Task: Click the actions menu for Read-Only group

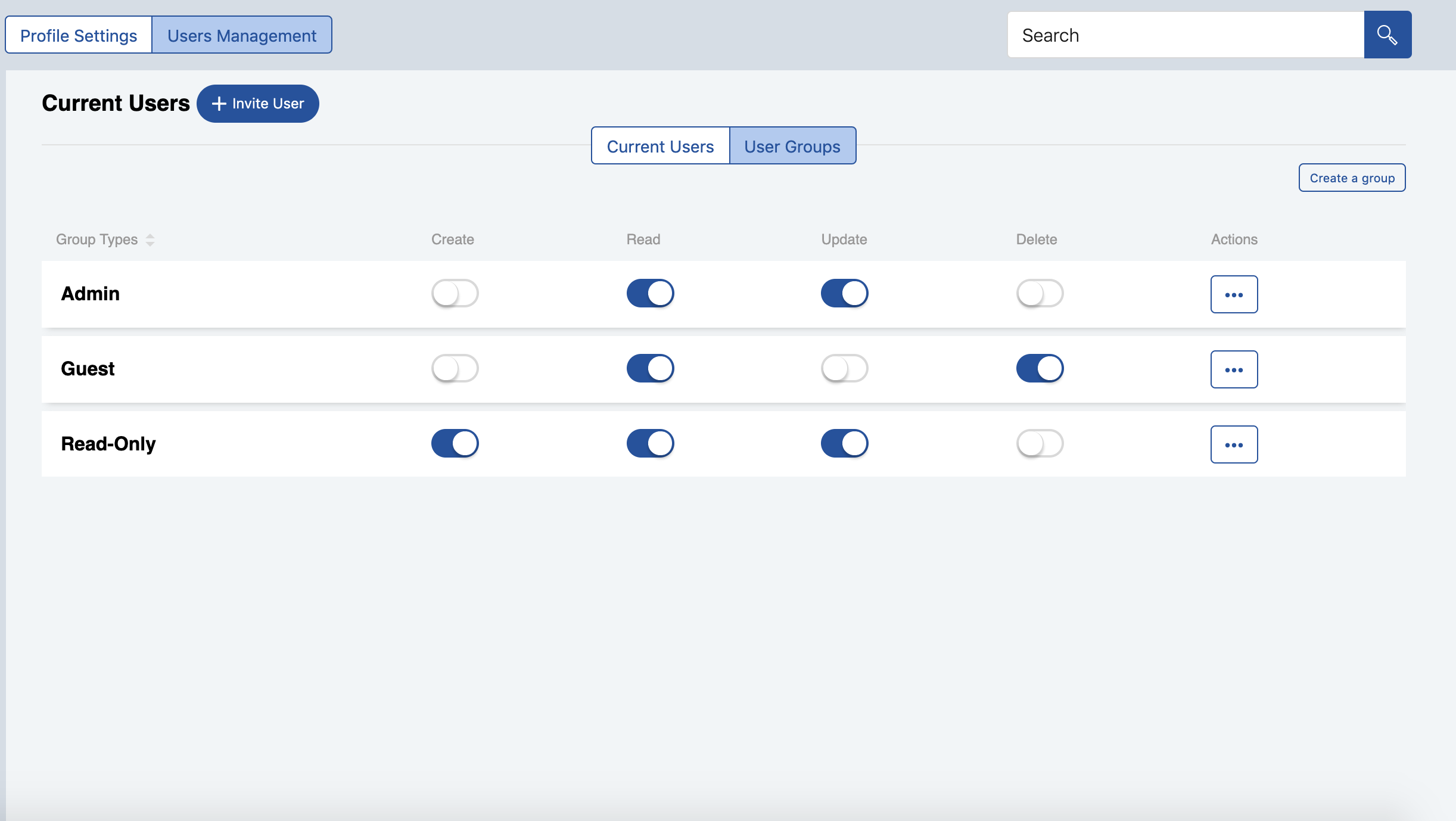Action: (x=1233, y=444)
